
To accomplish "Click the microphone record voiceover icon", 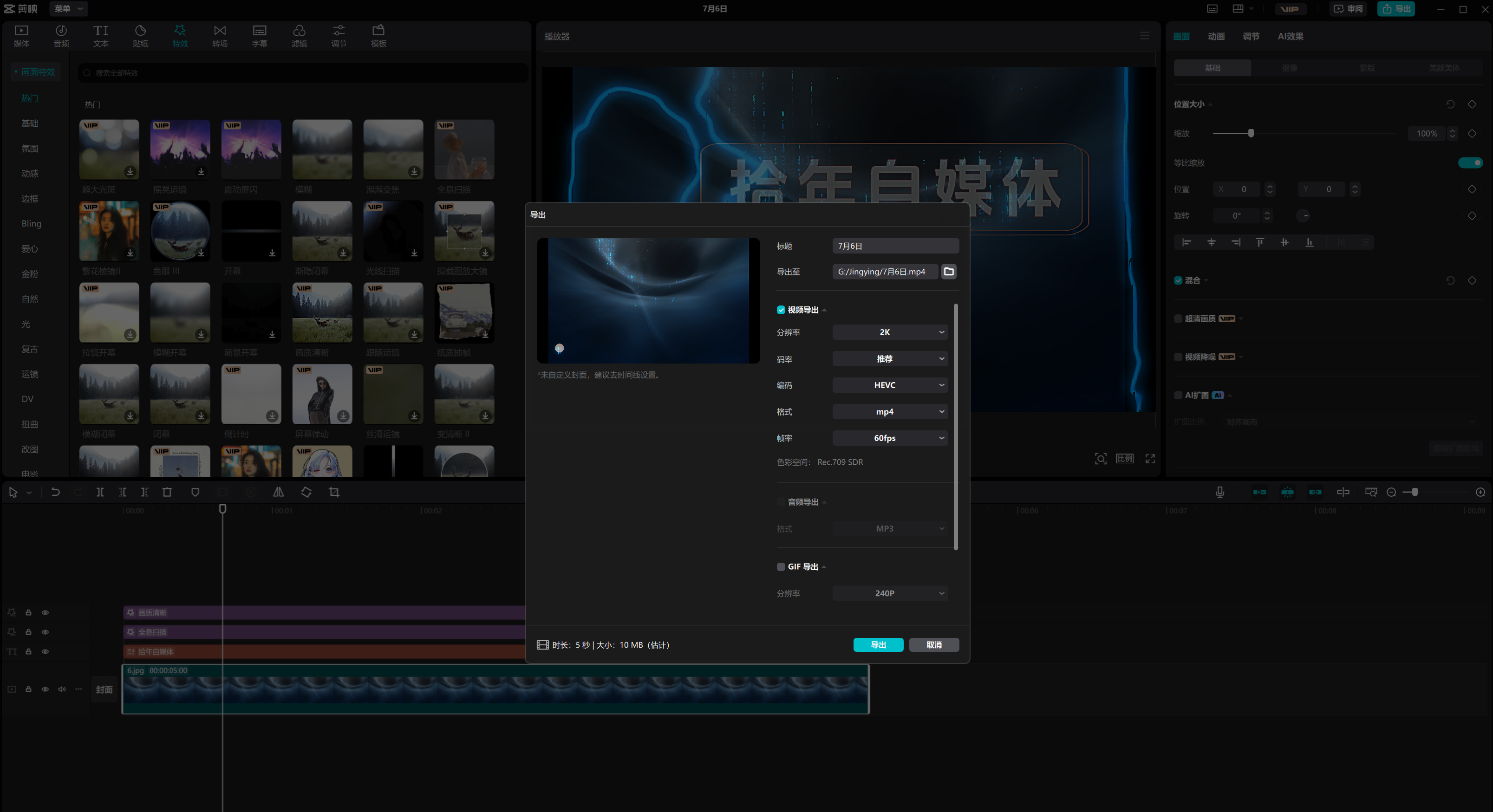I will tap(1219, 492).
